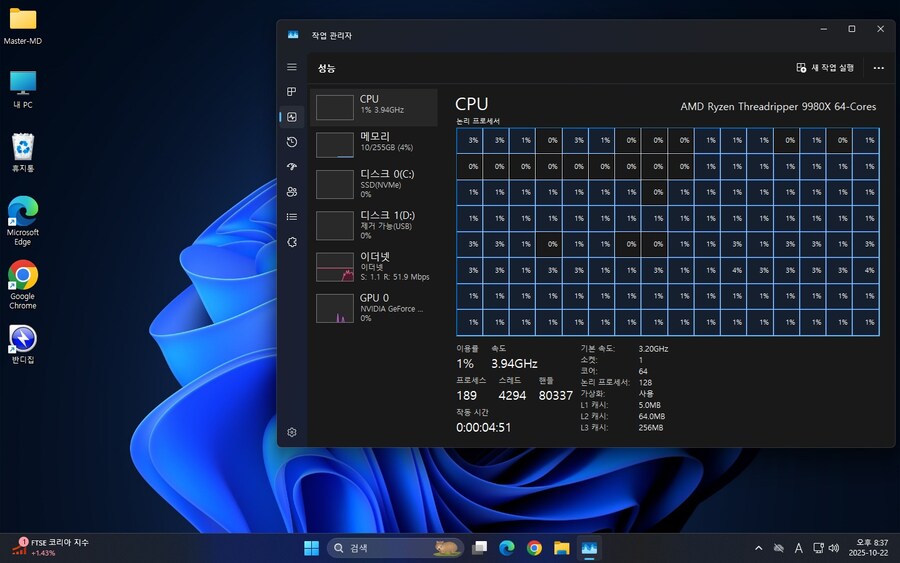Show hidden system tray icons chevron
The image size is (900, 563).
pos(758,548)
